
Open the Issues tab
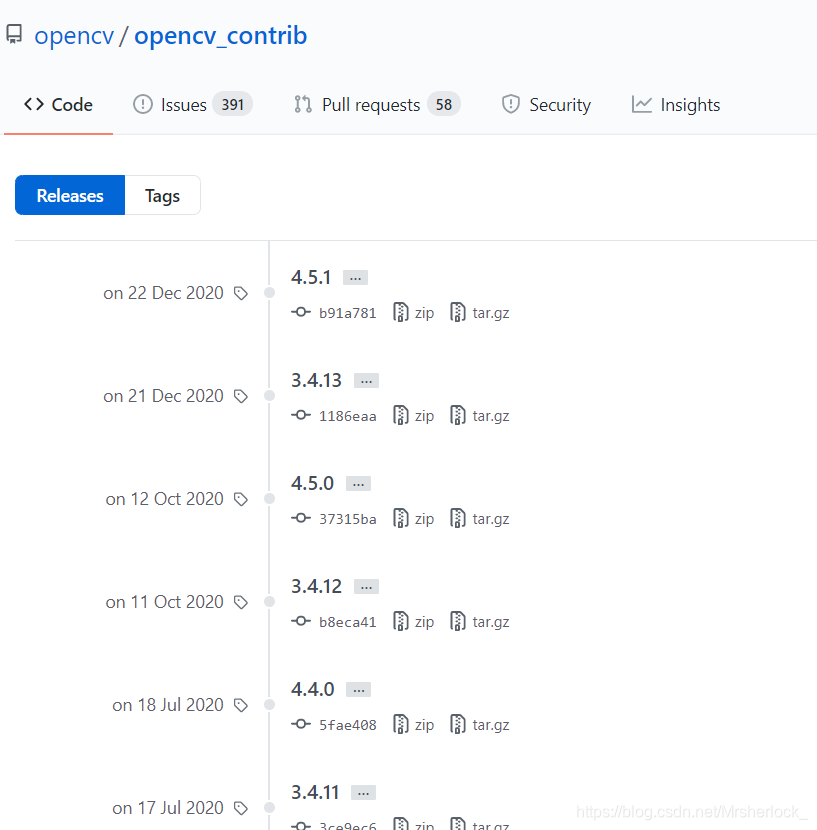[x=192, y=105]
